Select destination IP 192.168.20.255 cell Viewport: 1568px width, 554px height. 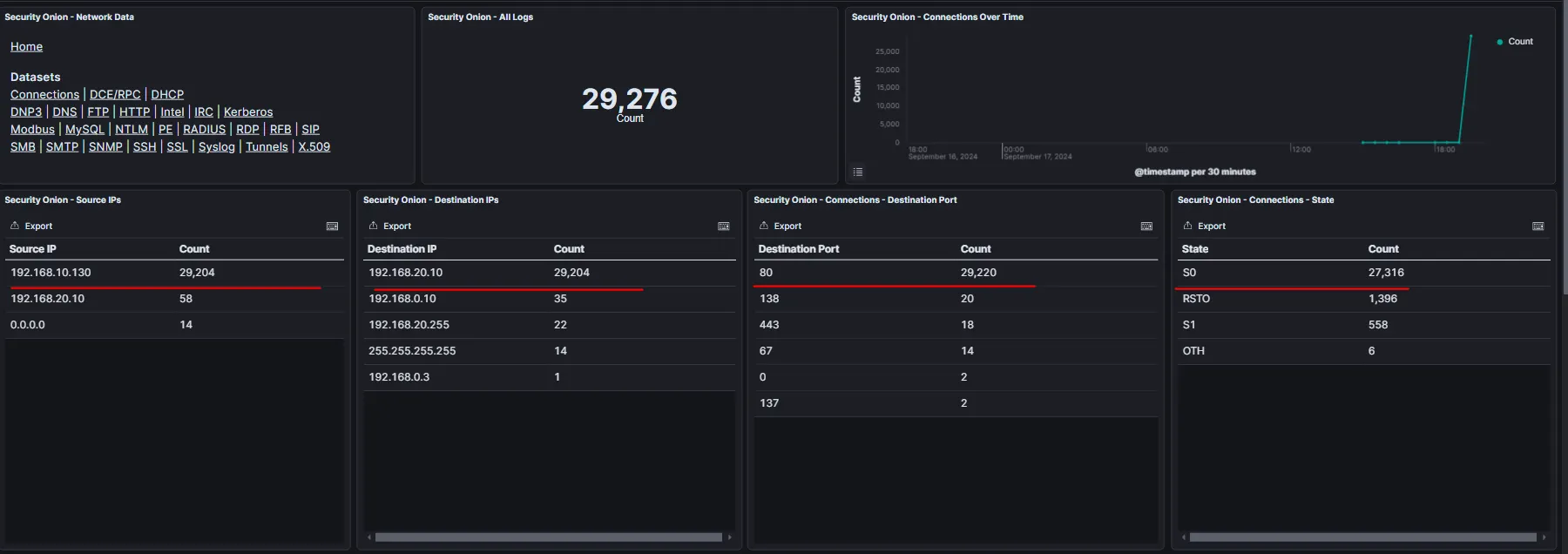(409, 325)
